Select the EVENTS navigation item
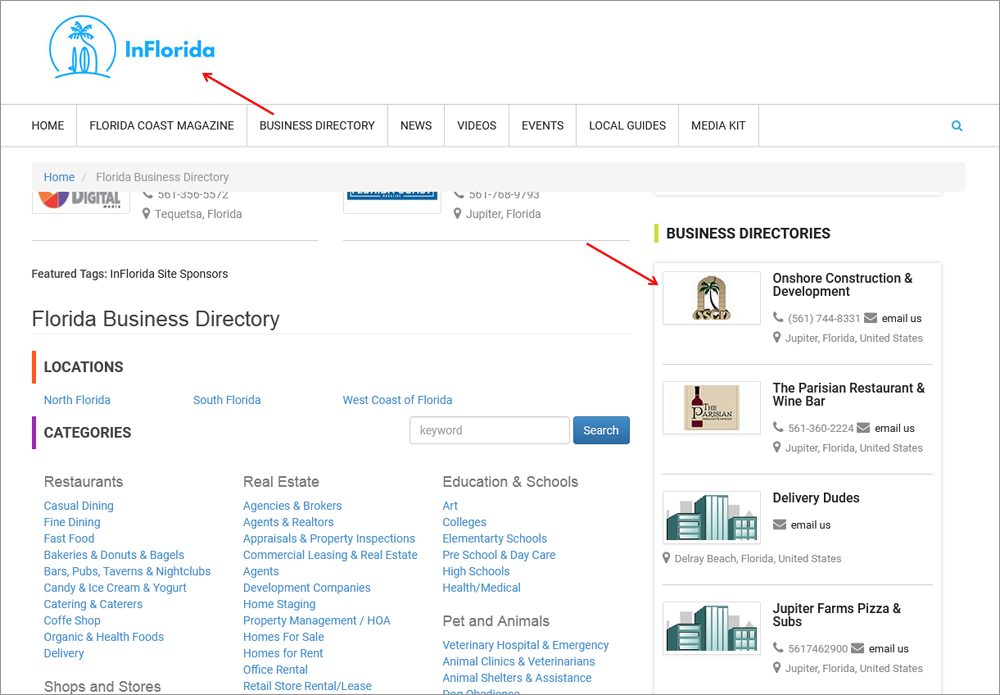The image size is (1000, 695). tap(542, 125)
